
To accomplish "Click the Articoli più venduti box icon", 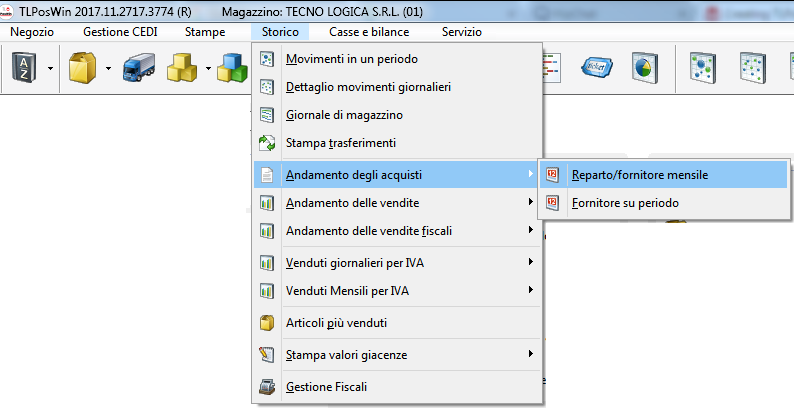I will [267, 323].
